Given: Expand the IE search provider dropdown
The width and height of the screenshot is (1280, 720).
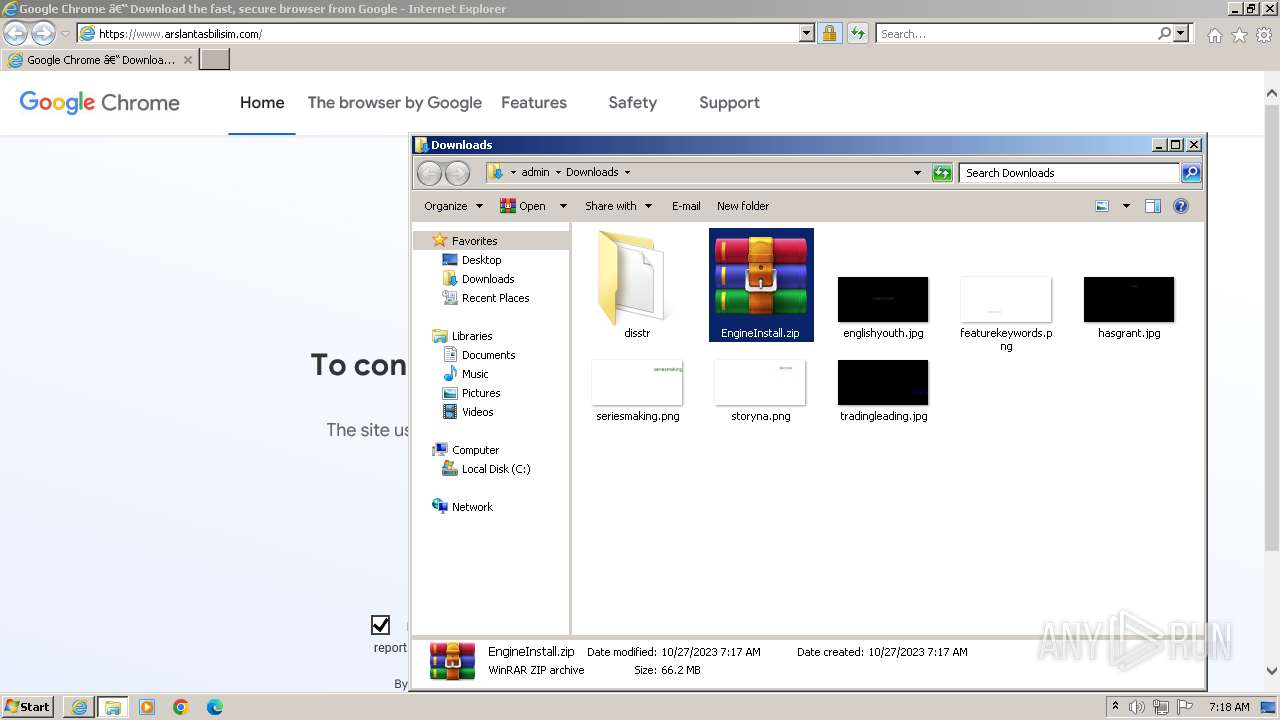Looking at the screenshot, I should pos(1182,33).
